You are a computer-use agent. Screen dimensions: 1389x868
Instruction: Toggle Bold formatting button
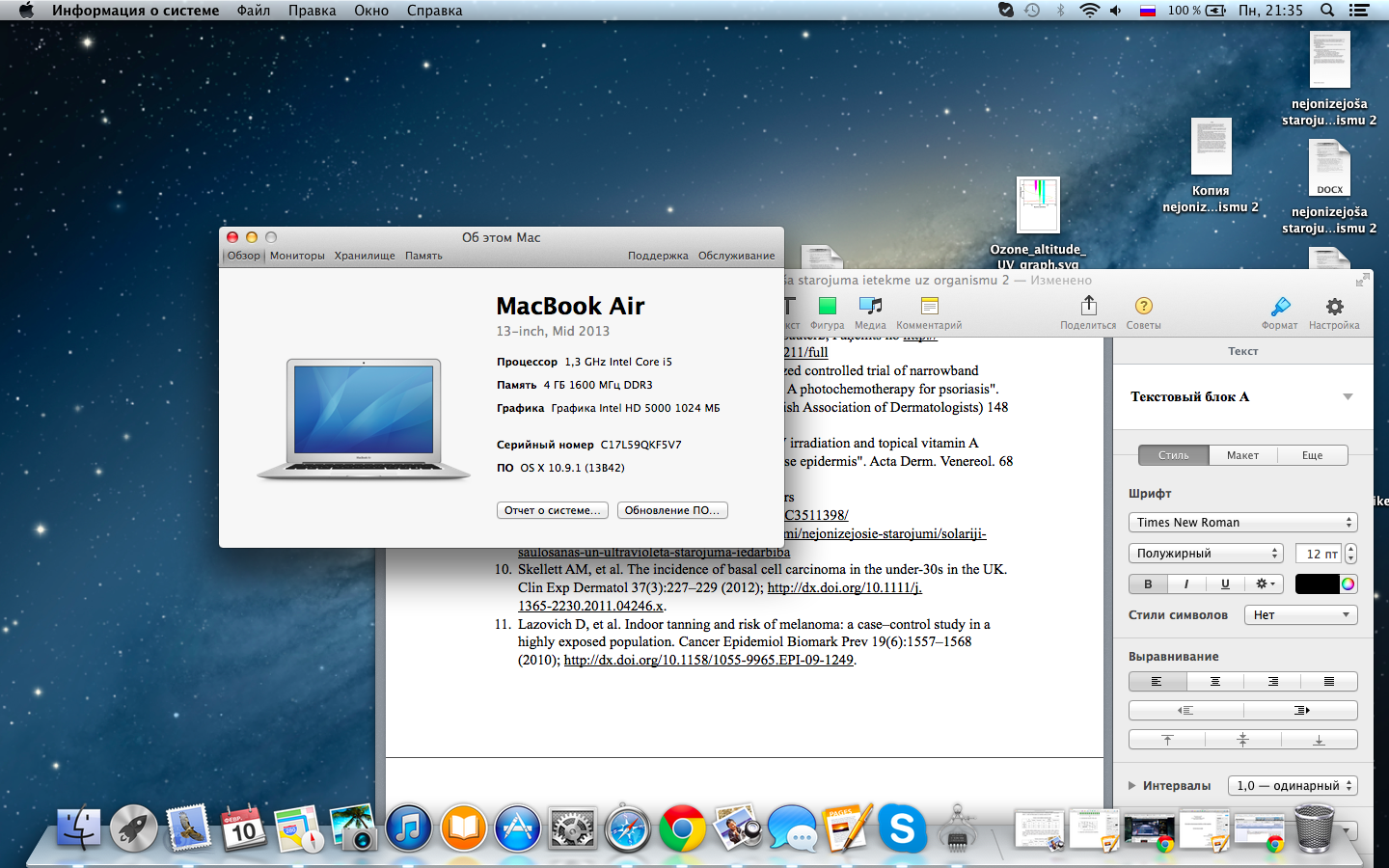(1148, 583)
